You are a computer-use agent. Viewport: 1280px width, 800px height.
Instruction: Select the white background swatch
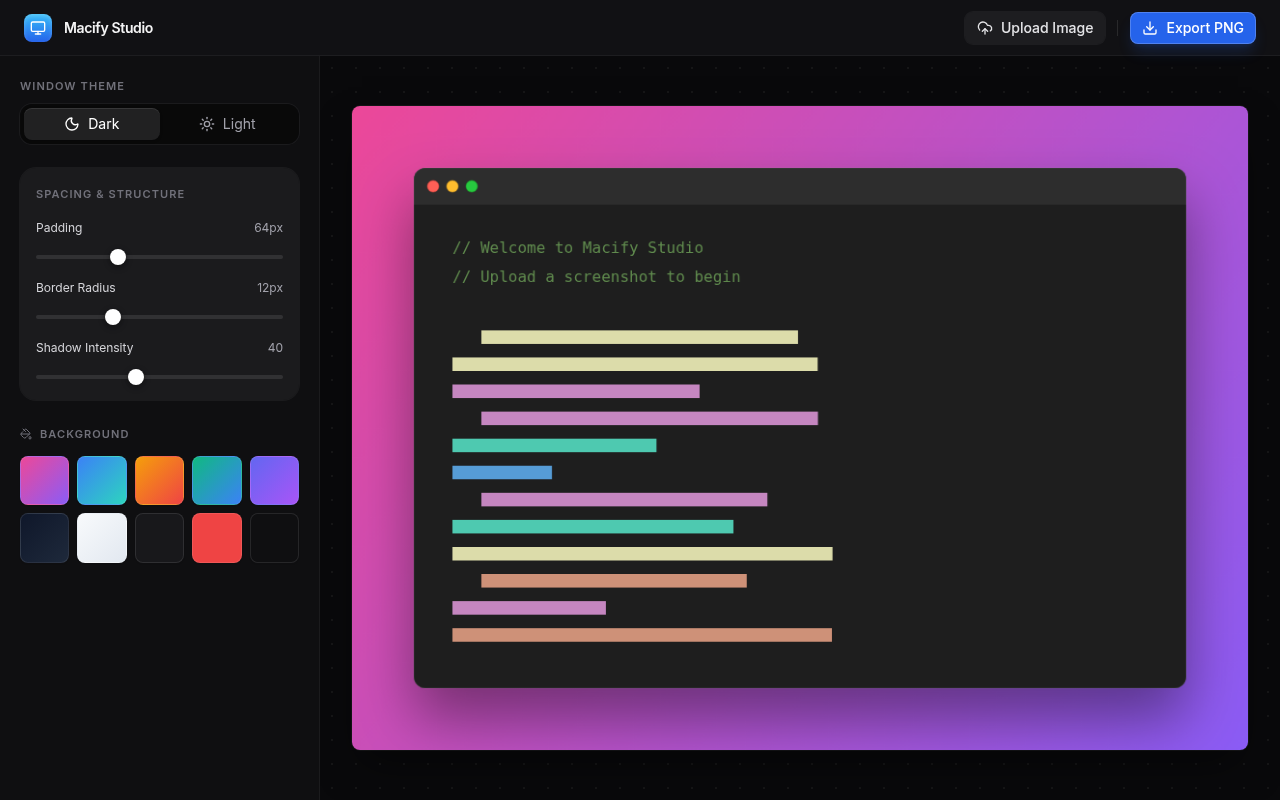(102, 538)
